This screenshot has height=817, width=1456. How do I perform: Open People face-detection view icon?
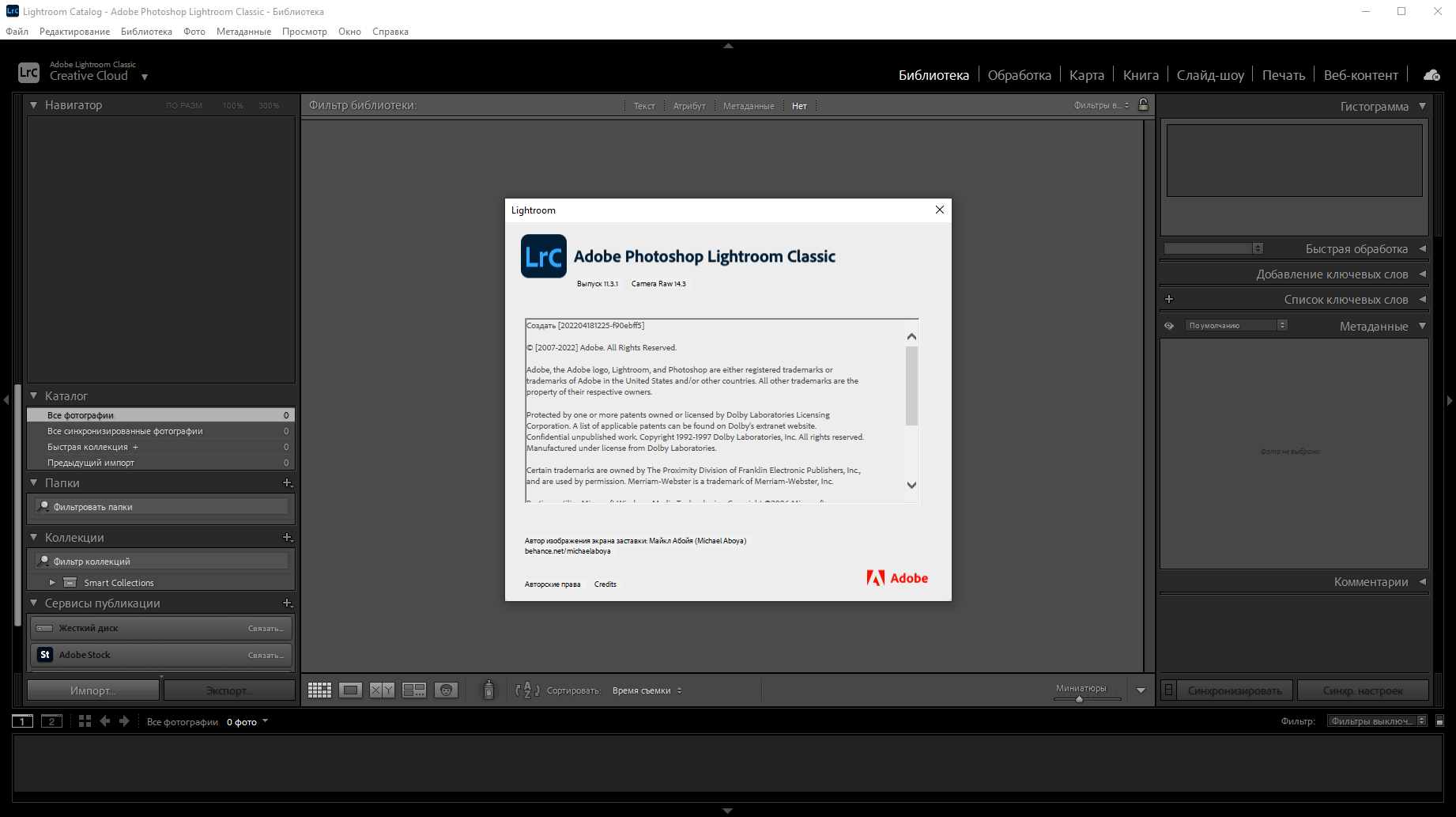point(446,690)
